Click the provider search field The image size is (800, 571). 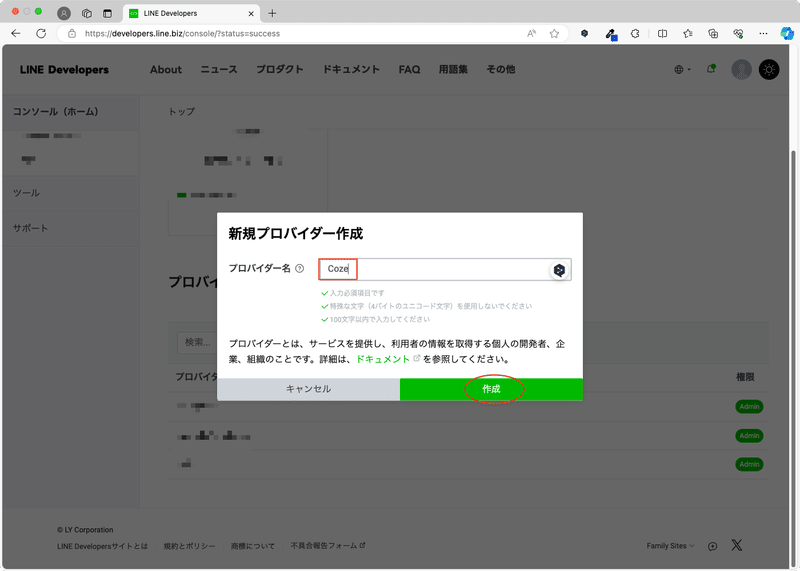[x=198, y=342]
